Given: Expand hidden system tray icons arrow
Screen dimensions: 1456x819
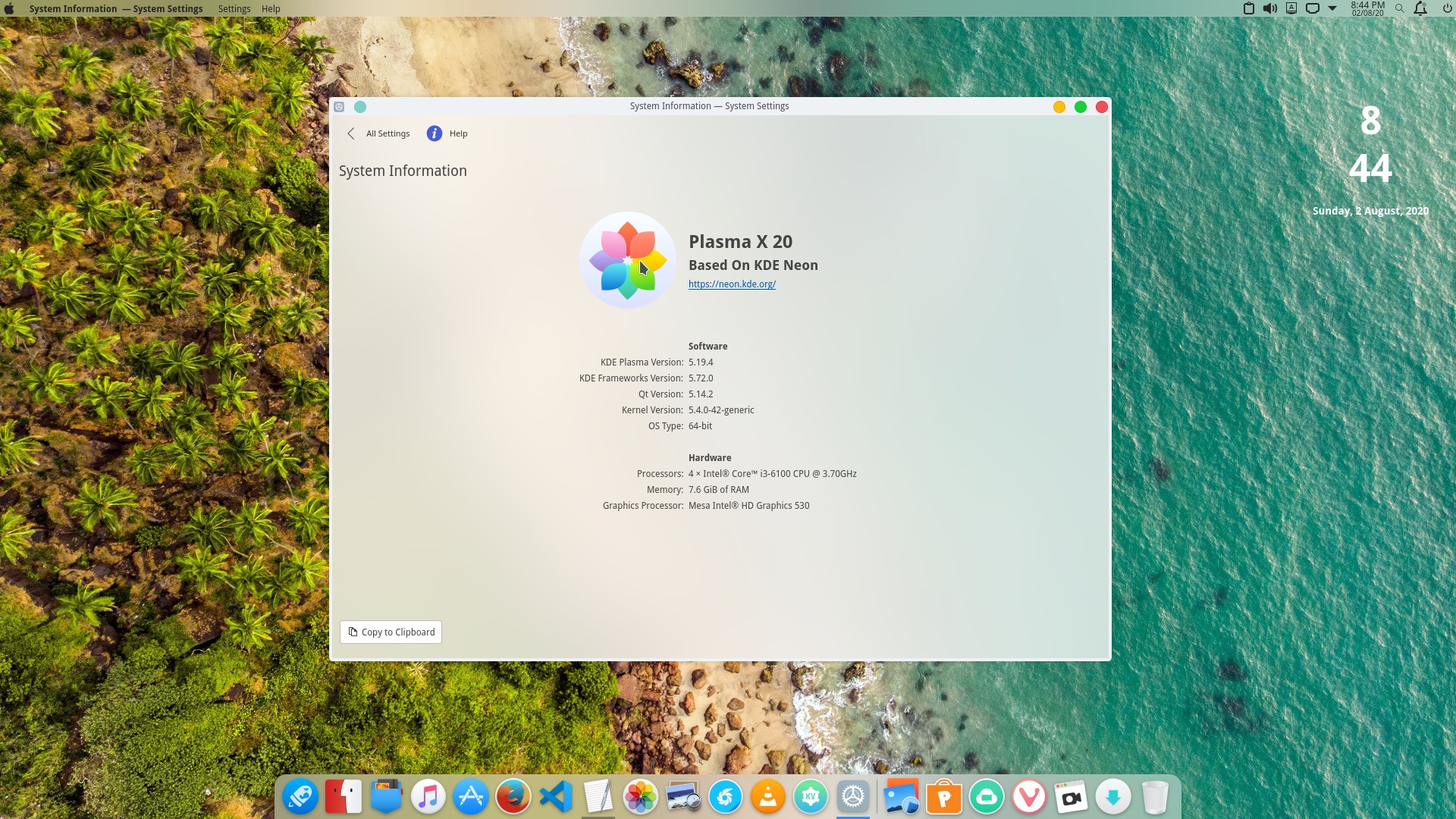Looking at the screenshot, I should point(1332,8).
